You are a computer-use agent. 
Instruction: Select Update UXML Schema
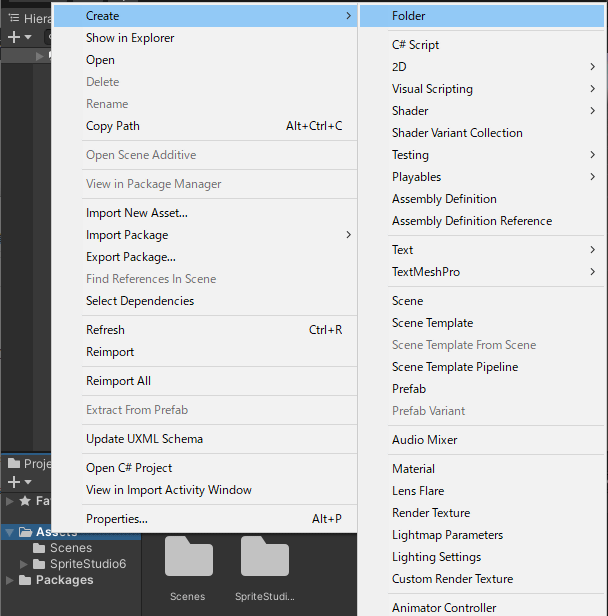(205, 439)
